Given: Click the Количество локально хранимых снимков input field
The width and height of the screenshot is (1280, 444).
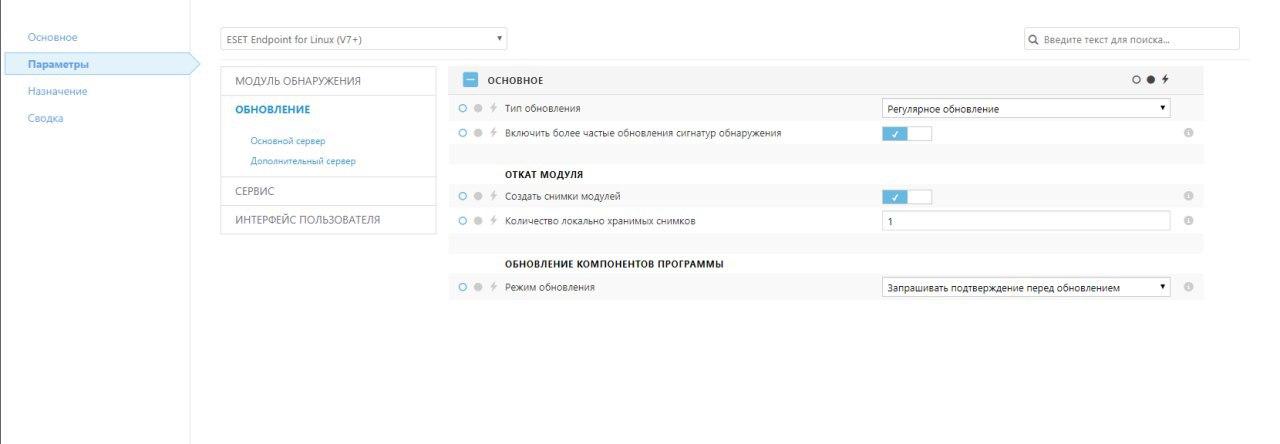Looking at the screenshot, I should click(x=1026, y=221).
